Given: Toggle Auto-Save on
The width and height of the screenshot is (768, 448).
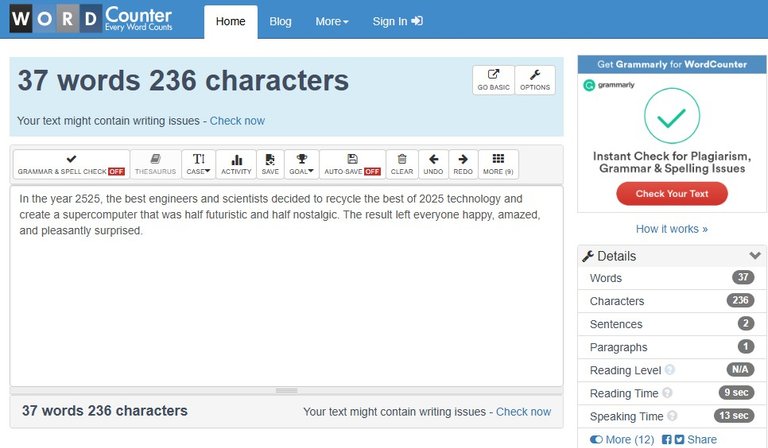Looking at the screenshot, I should pyautogui.click(x=352, y=165).
